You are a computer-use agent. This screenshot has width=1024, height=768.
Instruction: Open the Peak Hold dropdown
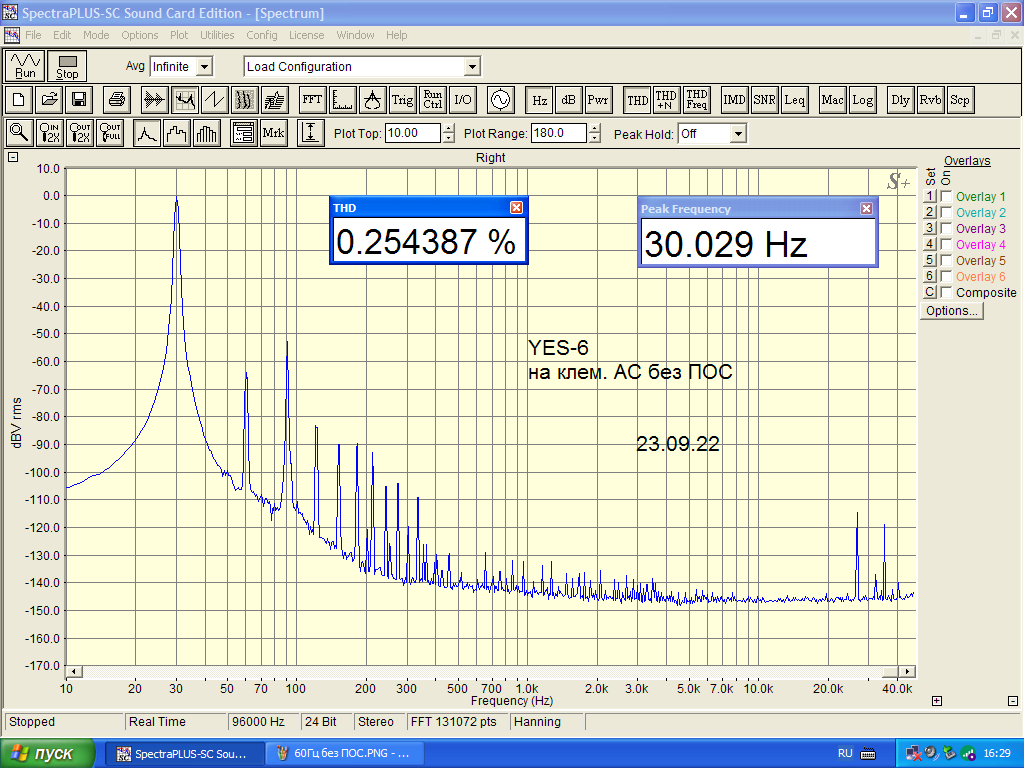[x=738, y=134]
